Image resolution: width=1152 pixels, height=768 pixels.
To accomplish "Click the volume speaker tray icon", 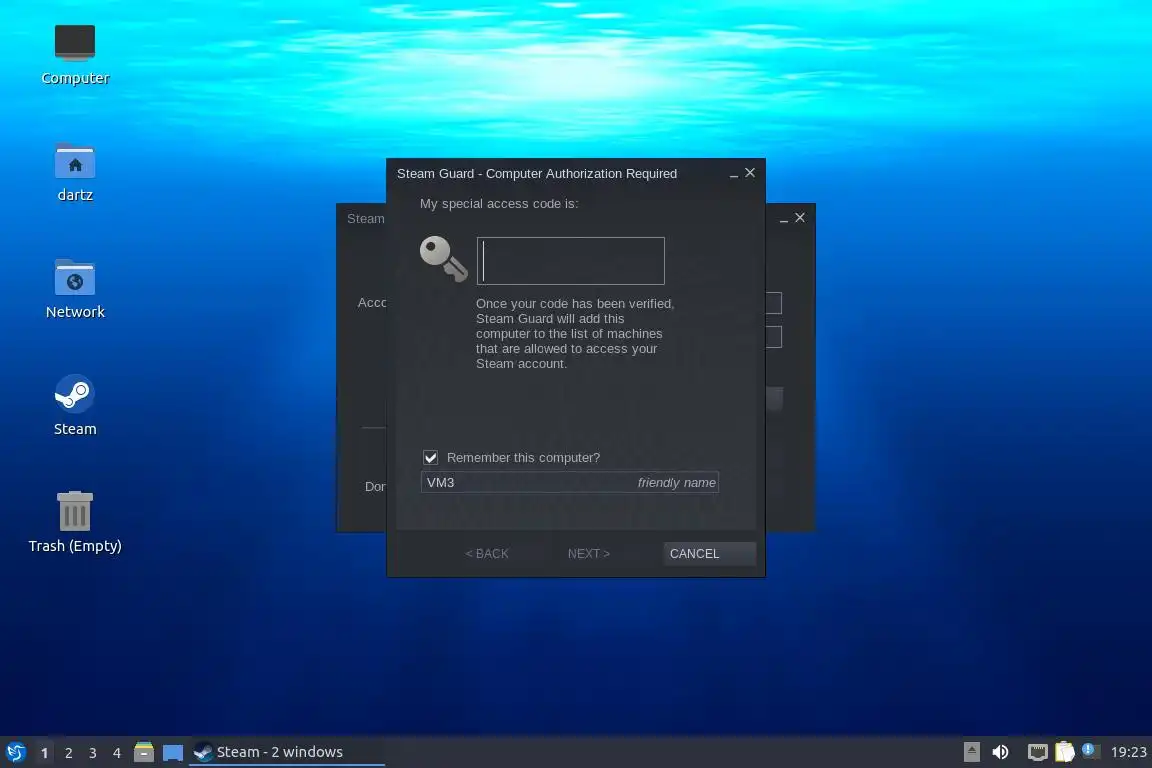I will pos(1000,752).
